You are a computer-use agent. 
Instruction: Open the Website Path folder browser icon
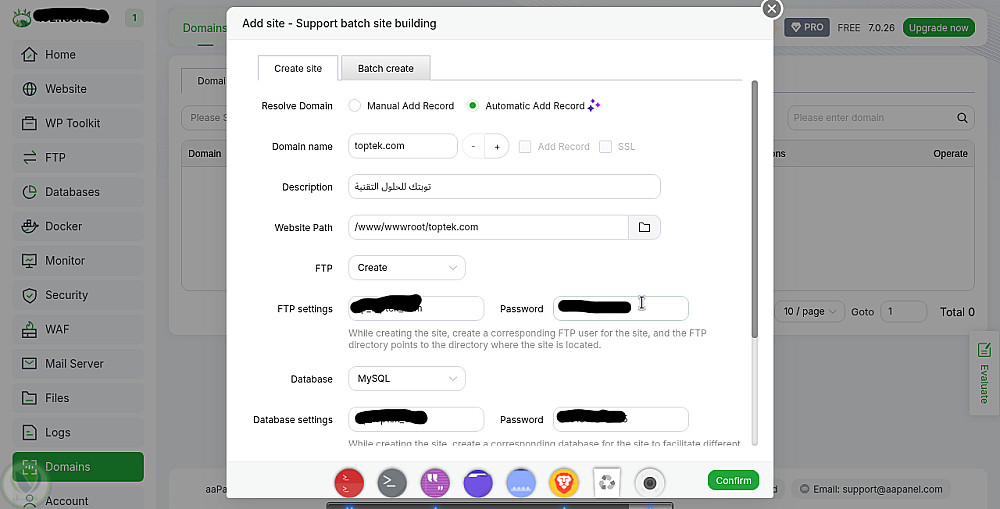coord(644,227)
